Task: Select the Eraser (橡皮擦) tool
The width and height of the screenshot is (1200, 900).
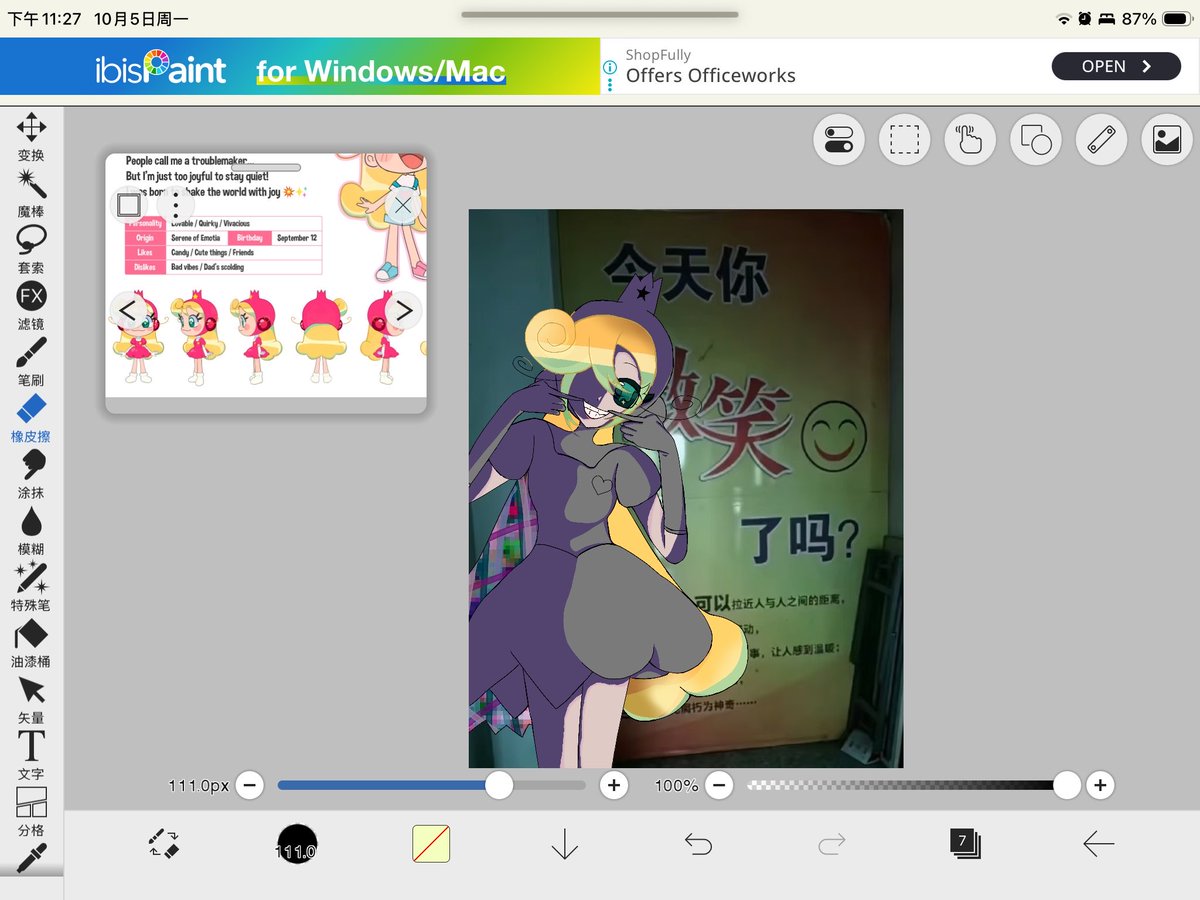Action: click(31, 417)
